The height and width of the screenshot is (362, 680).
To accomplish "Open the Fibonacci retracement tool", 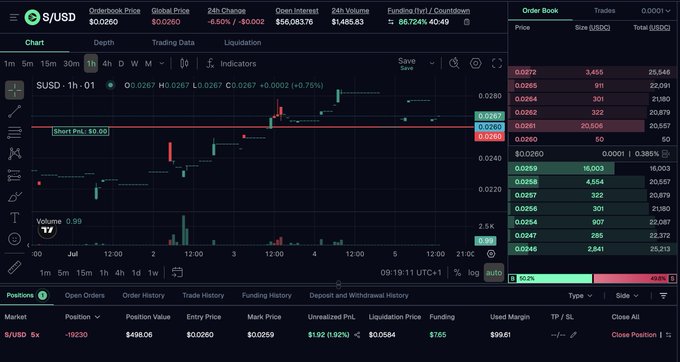I will pos(14,133).
